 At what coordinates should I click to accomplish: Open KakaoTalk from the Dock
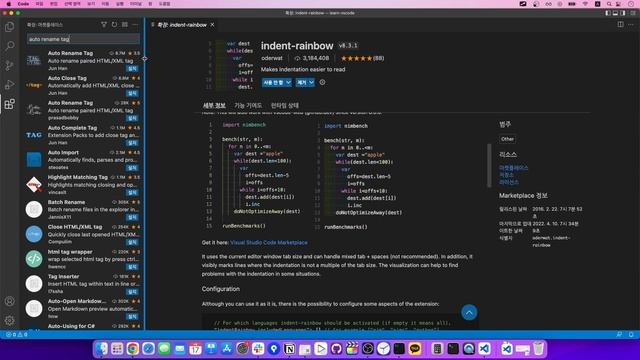coord(415,349)
